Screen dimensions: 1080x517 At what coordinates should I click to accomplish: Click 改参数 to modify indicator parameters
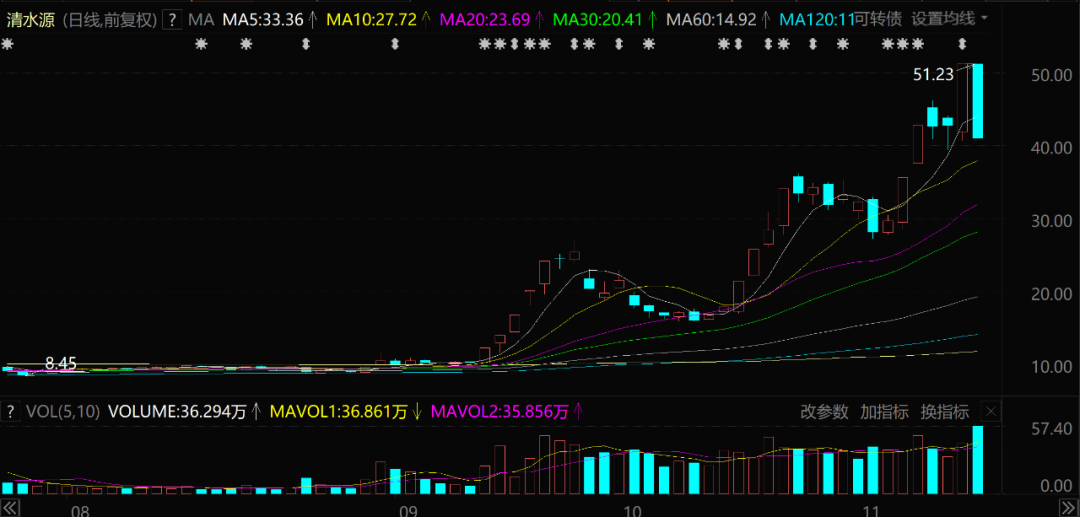click(824, 412)
